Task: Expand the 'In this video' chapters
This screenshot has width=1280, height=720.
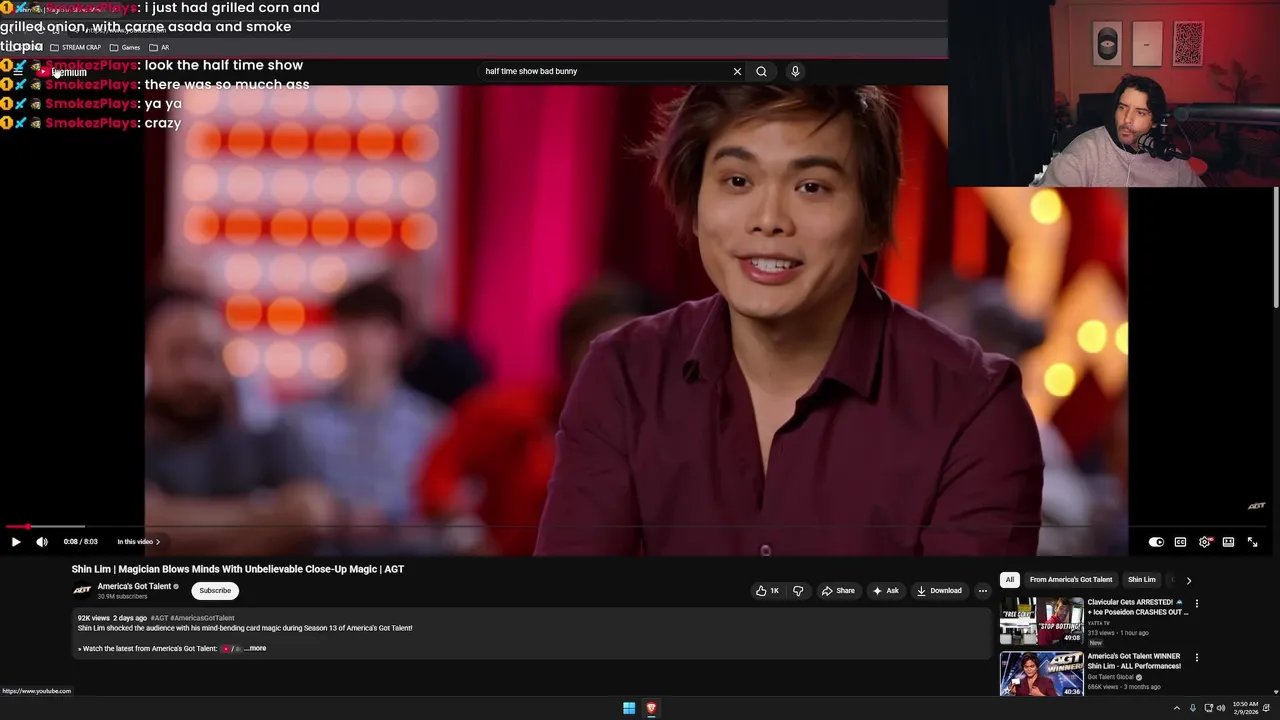Action: (138, 542)
